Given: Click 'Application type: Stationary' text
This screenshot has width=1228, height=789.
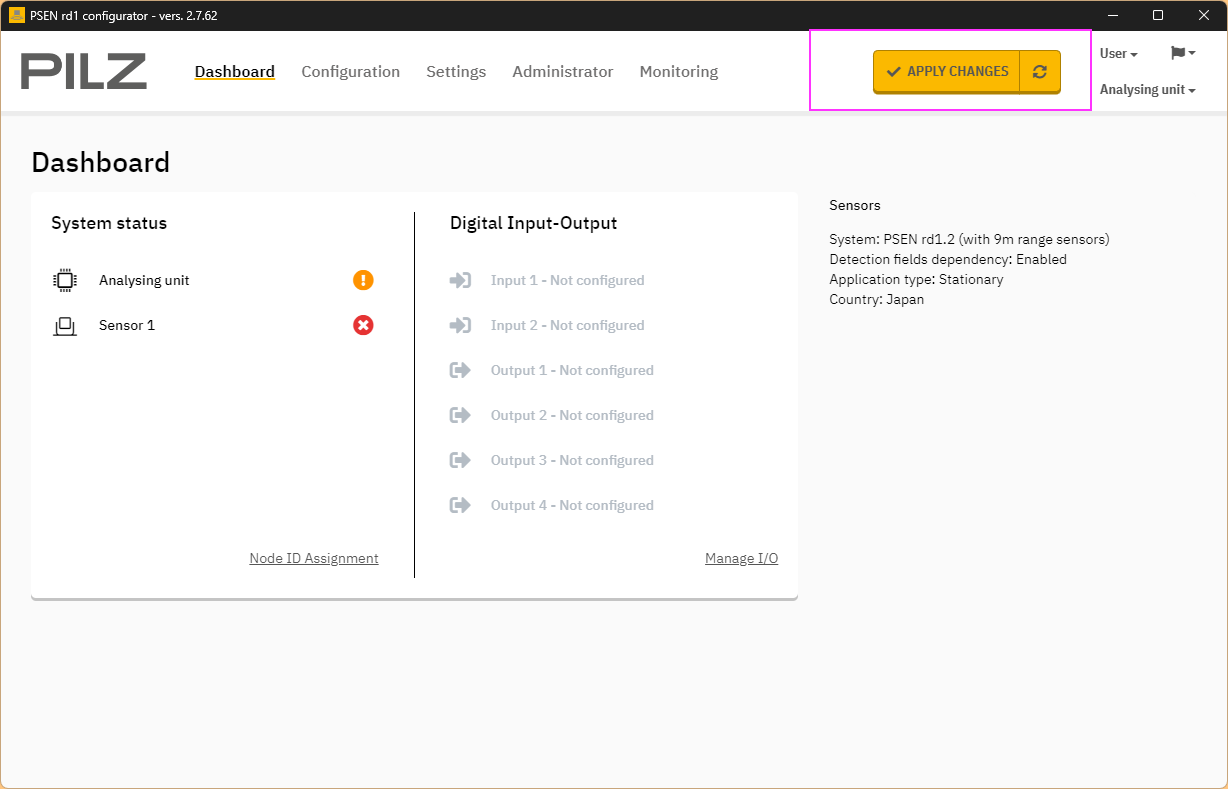Looking at the screenshot, I should point(916,279).
